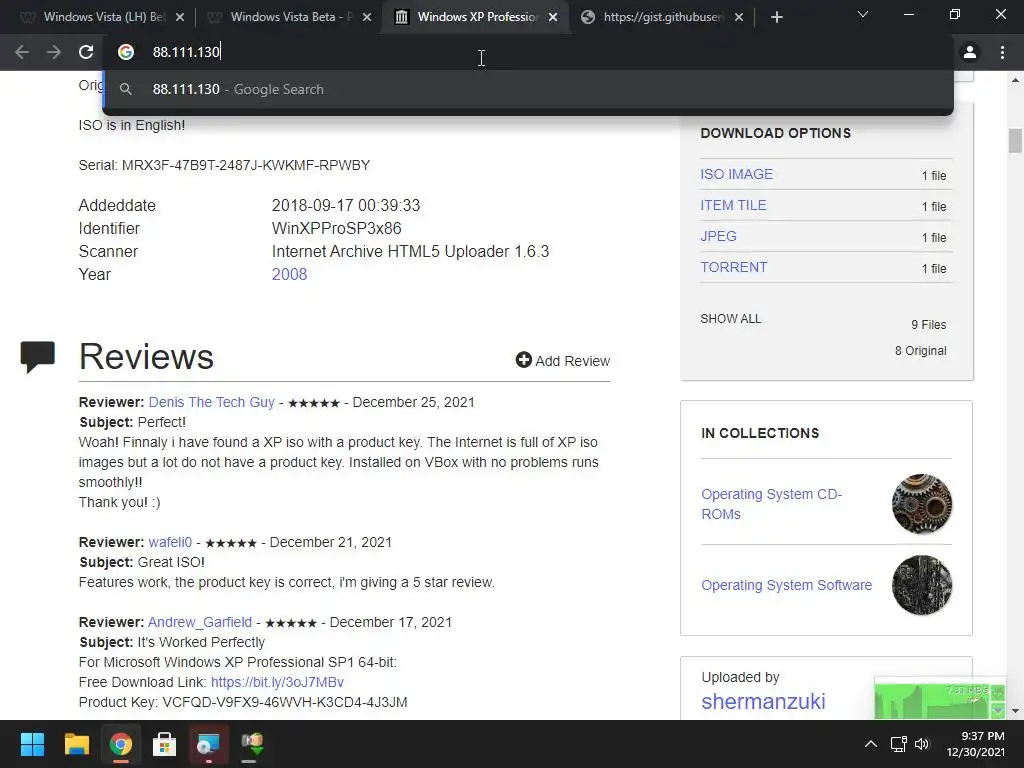Click the Google icon in the address bar
The width and height of the screenshot is (1024, 768).
point(126,52)
